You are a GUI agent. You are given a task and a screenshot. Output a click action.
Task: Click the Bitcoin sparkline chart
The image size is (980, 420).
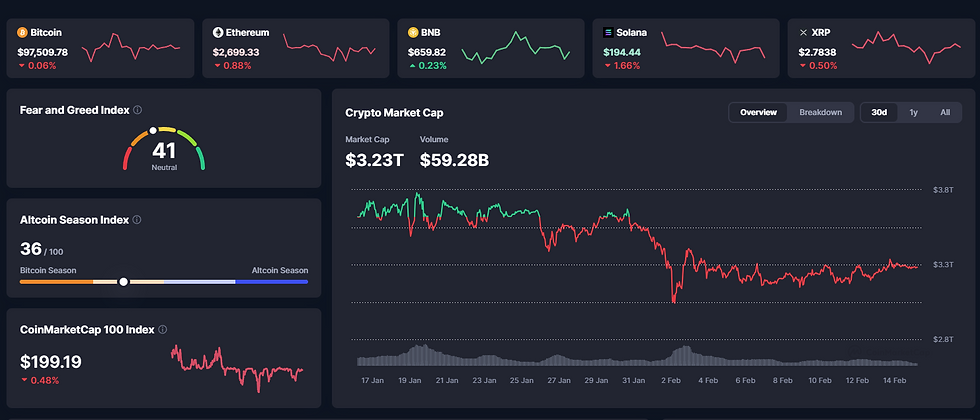tap(131, 48)
